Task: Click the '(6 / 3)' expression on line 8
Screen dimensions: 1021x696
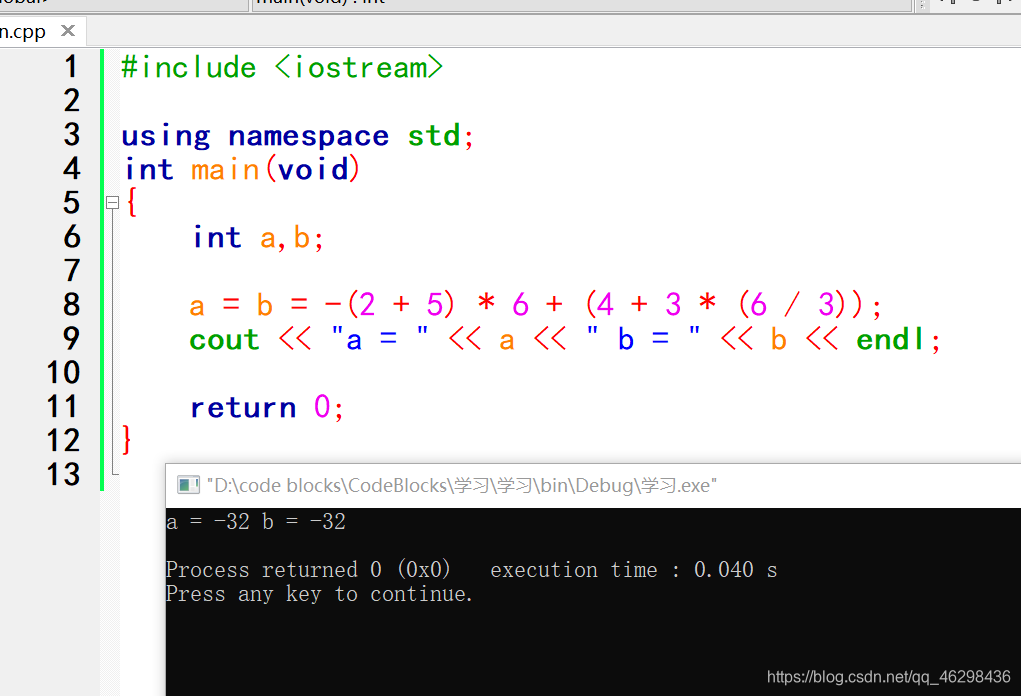Action: (792, 304)
